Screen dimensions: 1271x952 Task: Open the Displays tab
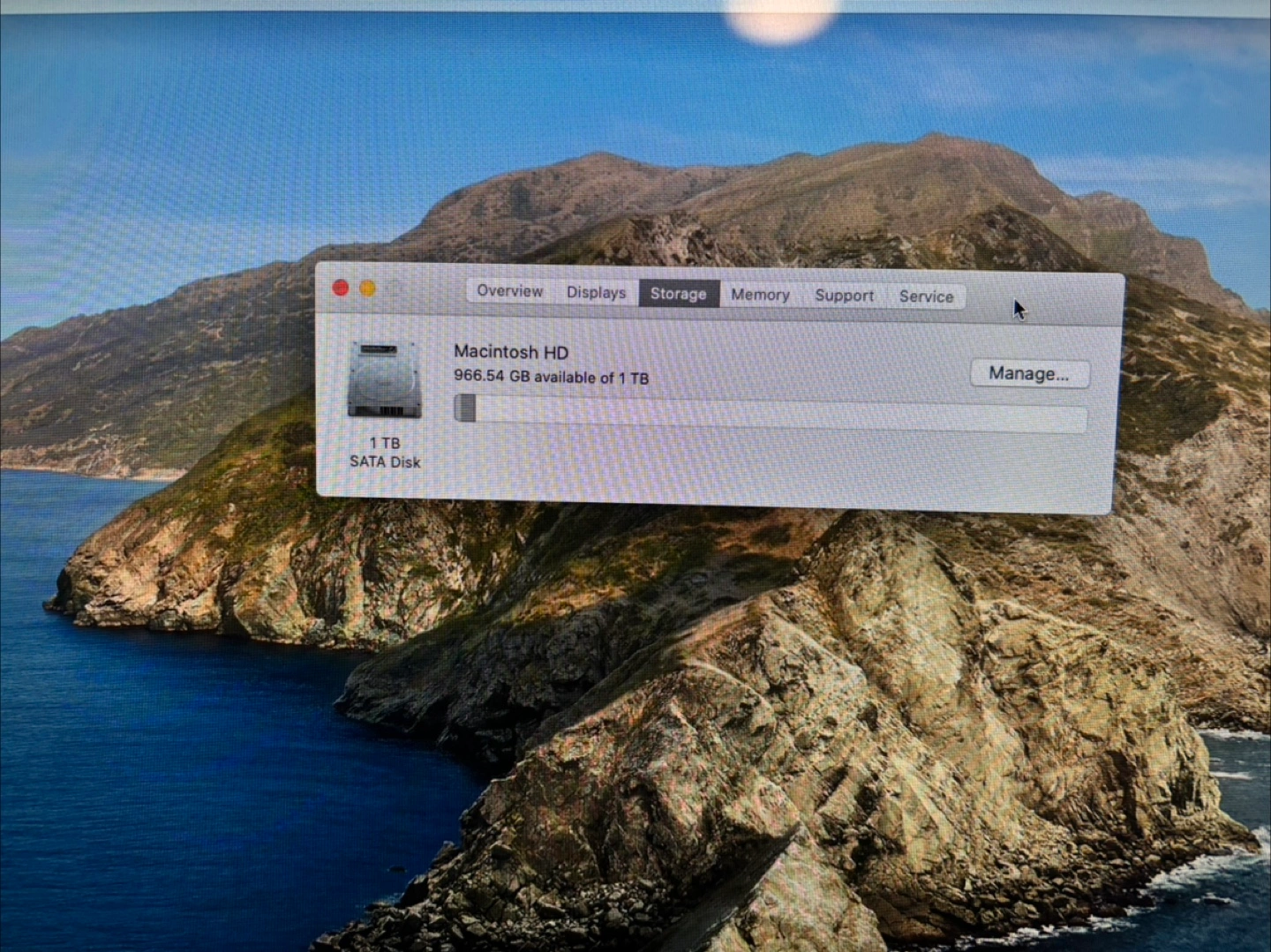[596, 292]
